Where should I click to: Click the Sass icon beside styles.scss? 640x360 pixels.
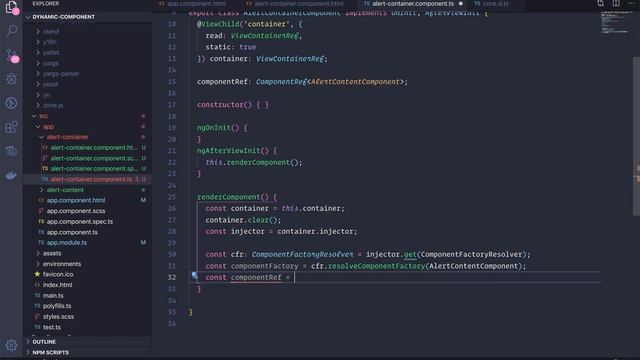(37, 316)
